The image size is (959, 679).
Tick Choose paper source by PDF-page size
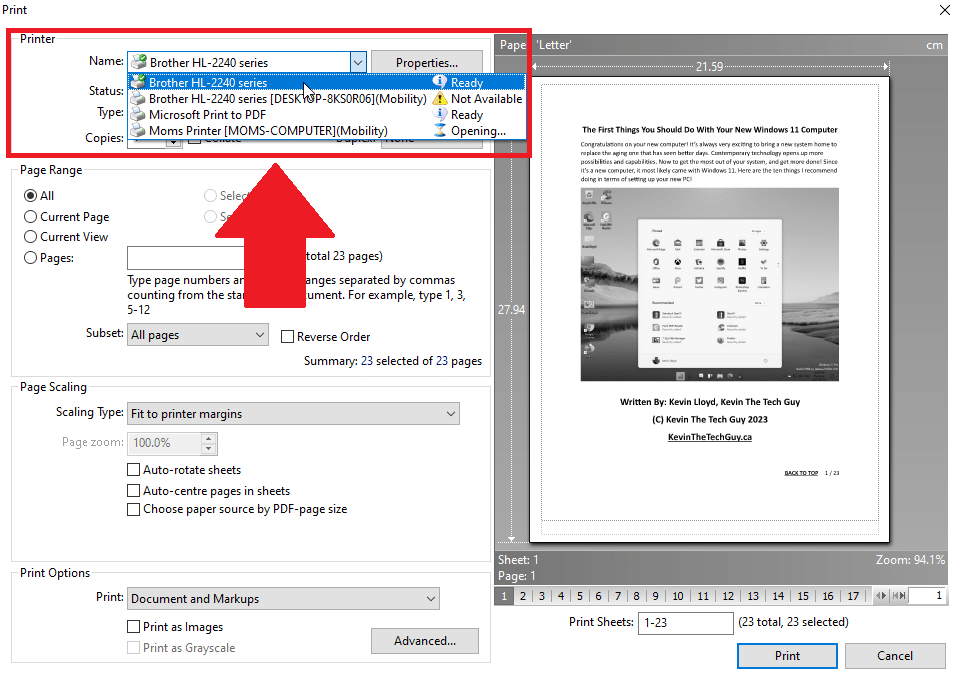coord(133,509)
